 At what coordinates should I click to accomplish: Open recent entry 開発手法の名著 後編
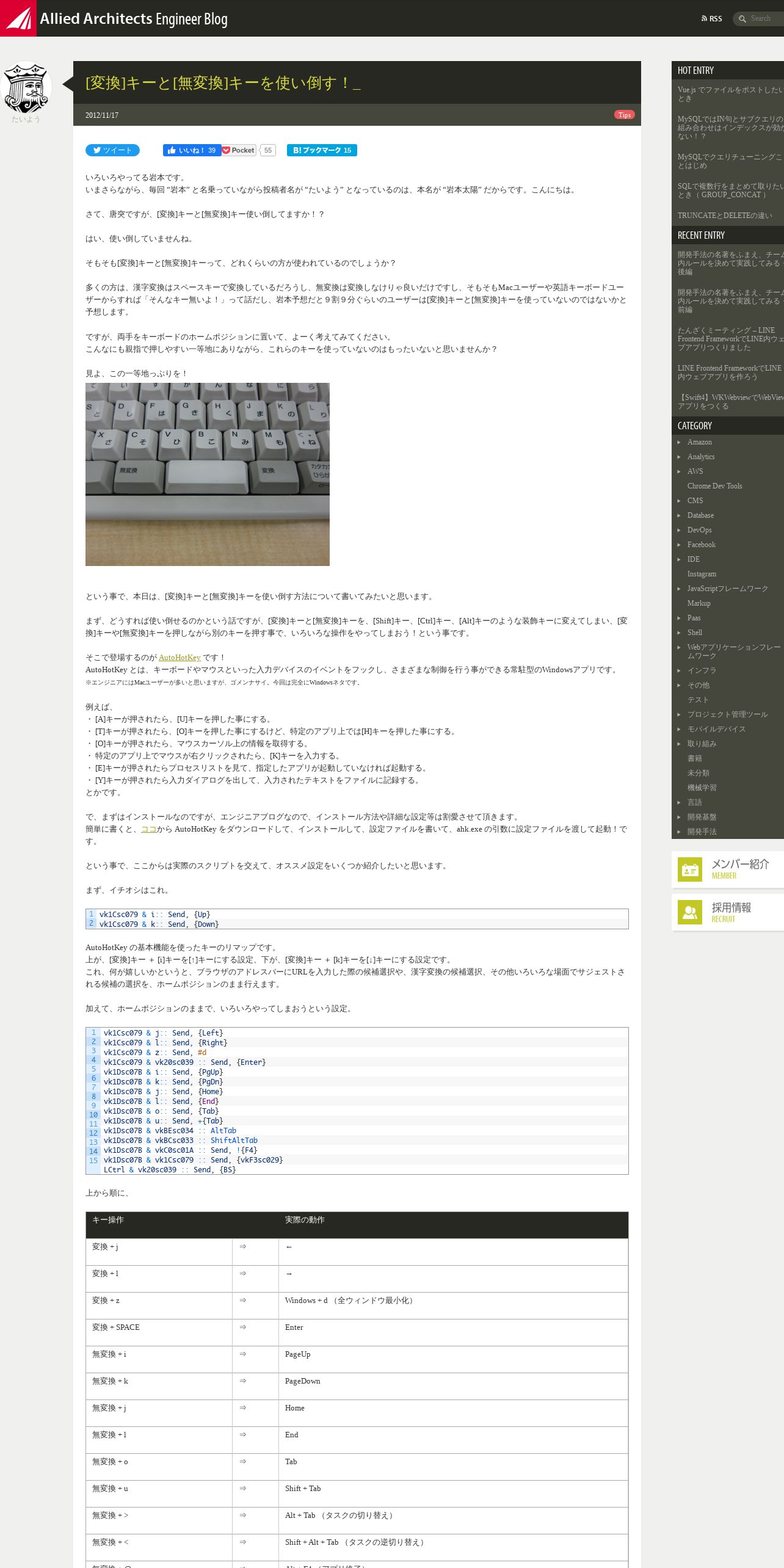(730, 263)
